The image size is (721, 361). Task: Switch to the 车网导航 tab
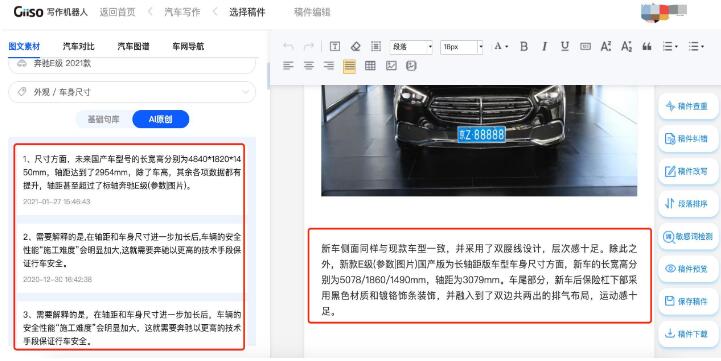pos(188,46)
